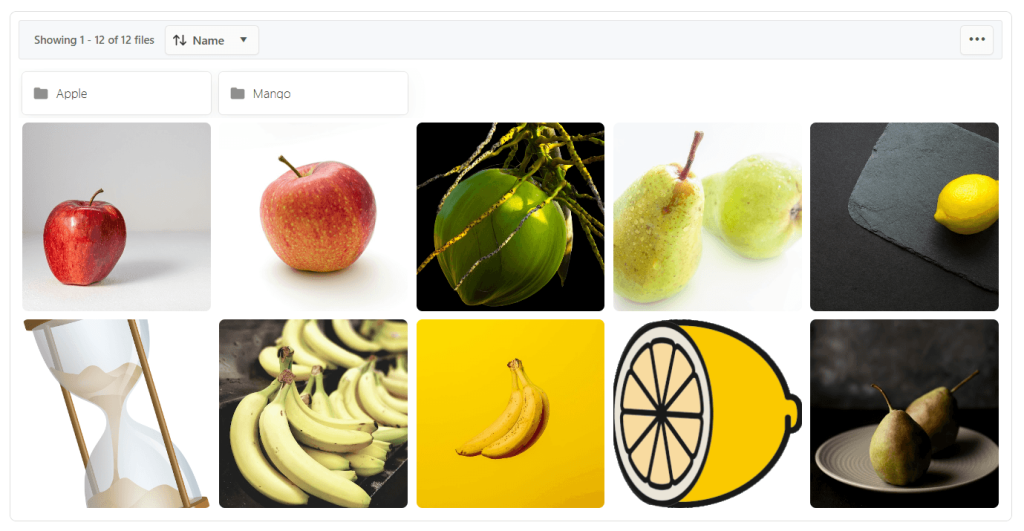The image size is (1024, 531).
Task: Open the pears on plate photo
Action: pos(904,413)
